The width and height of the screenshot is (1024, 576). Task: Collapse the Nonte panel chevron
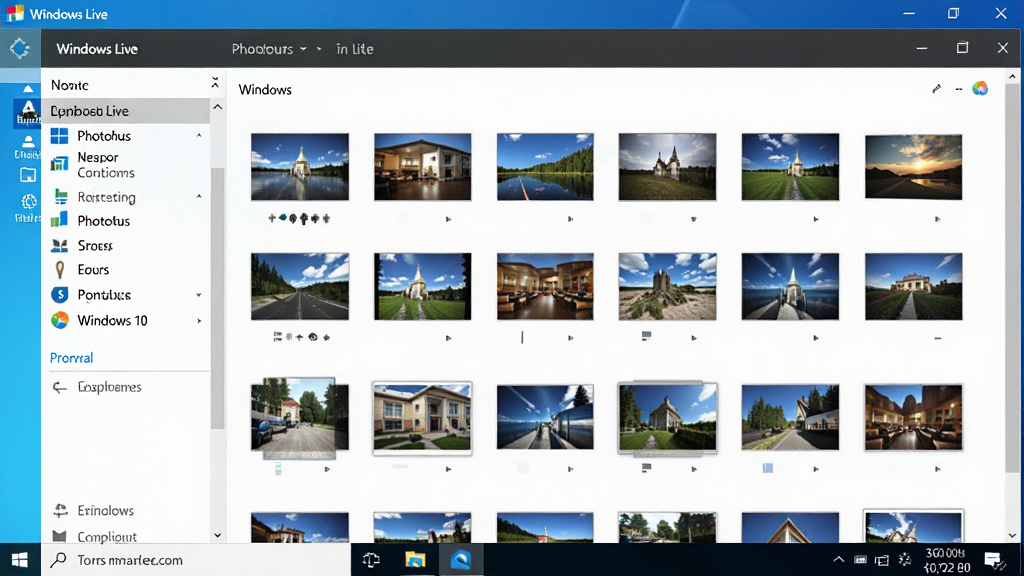click(x=214, y=83)
